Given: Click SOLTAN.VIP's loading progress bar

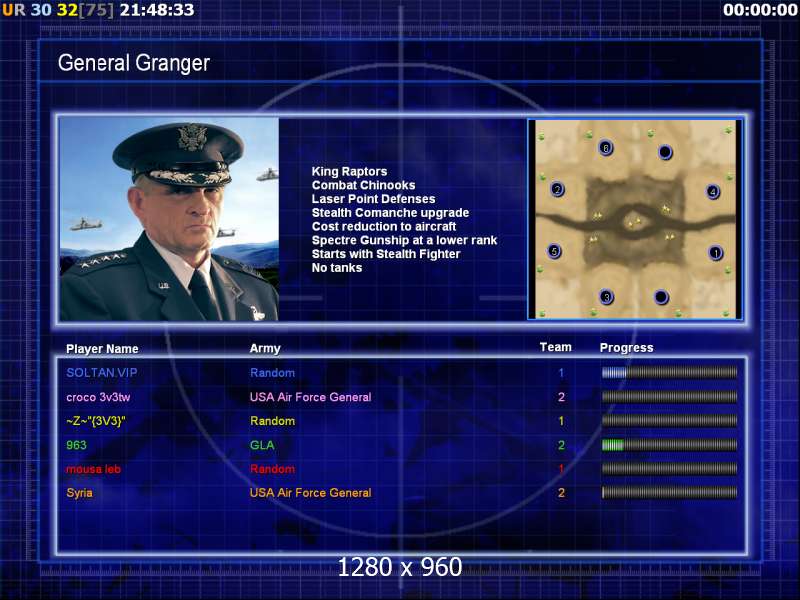Looking at the screenshot, I should coord(669,373).
